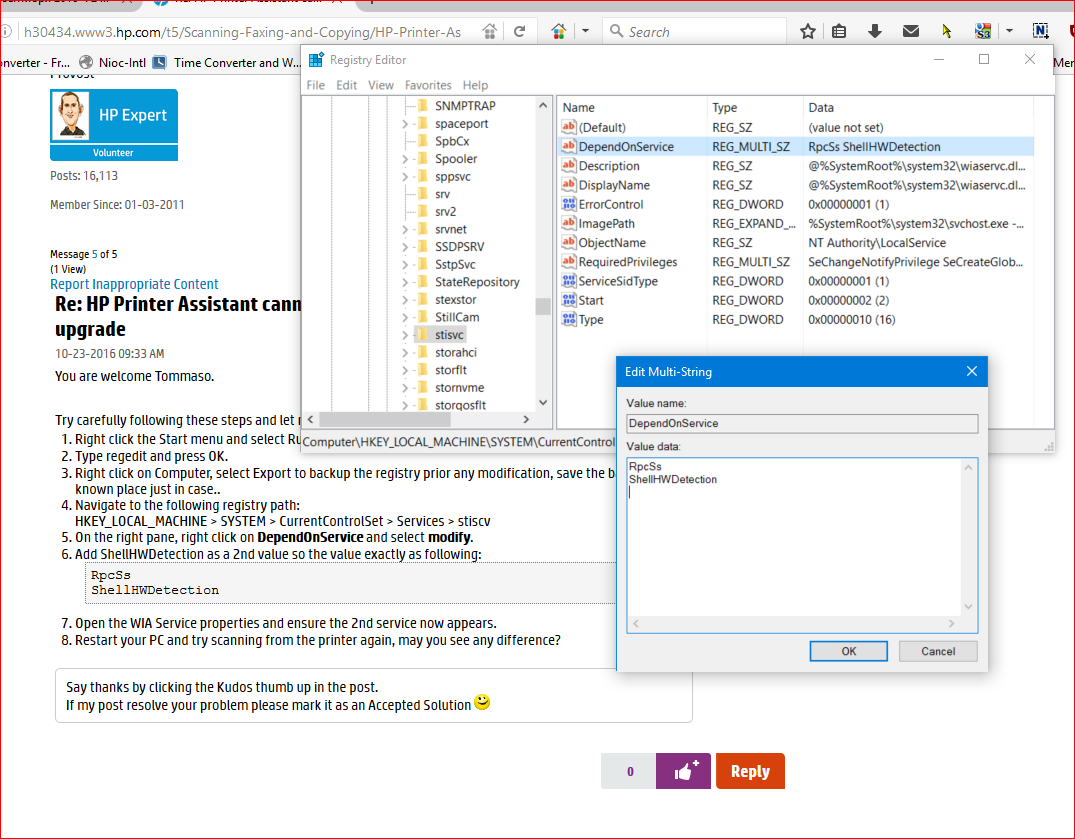Open the Help menu in Registry Editor
Image resolution: width=1075 pixels, height=839 pixels.
pos(475,85)
